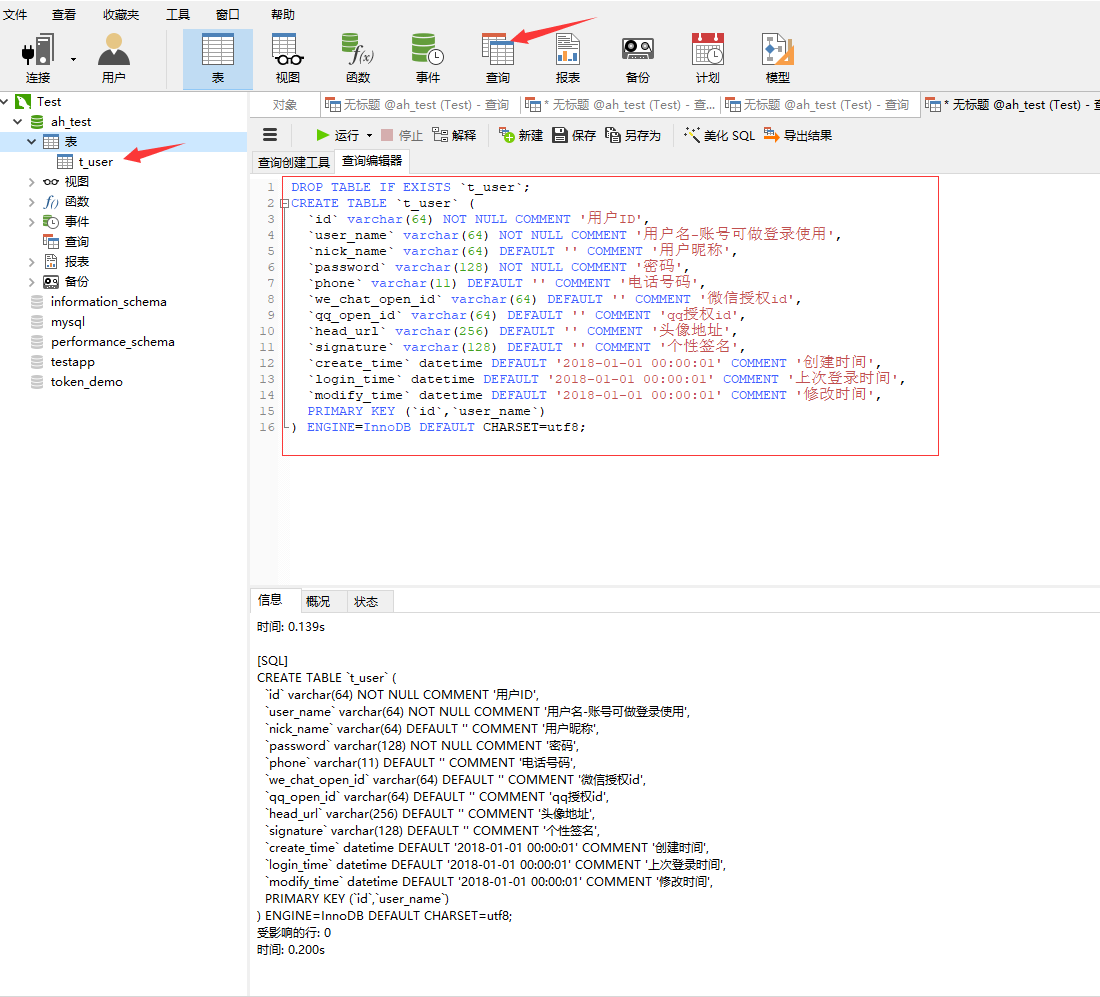Open the 文件 menu

coord(15,14)
